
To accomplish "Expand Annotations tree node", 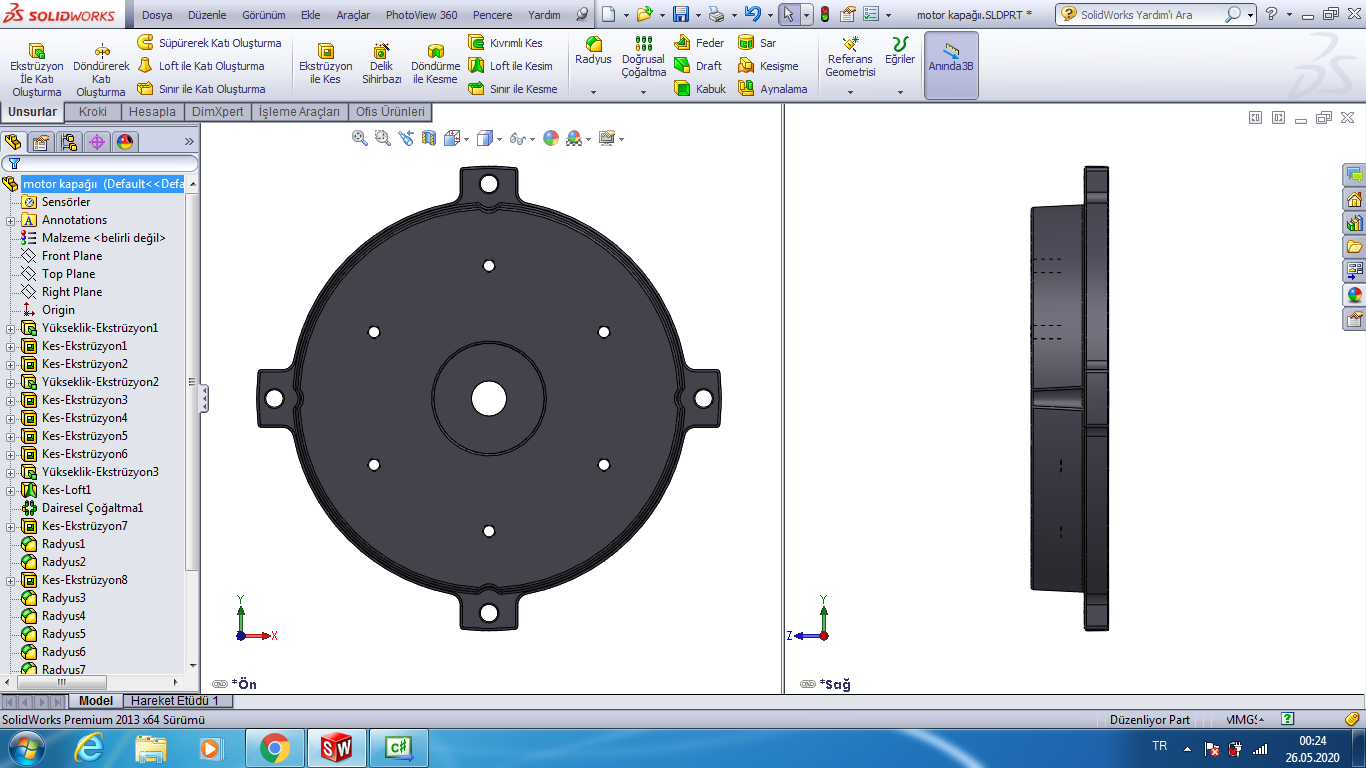I will click(10, 220).
